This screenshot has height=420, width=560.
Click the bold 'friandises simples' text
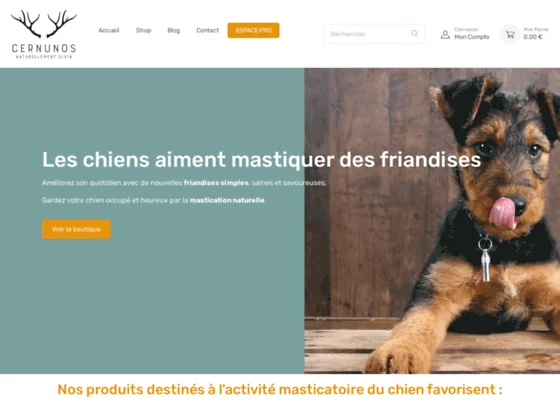click(216, 183)
